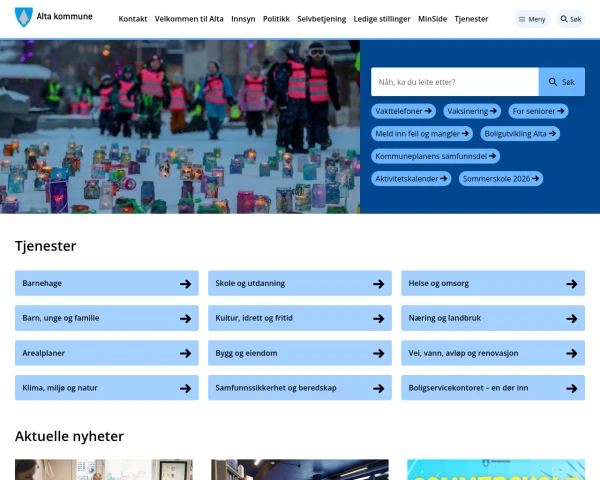Viewport: 600px width, 480px height.
Task: Open Ledige stillinger menu item
Action: (x=382, y=19)
